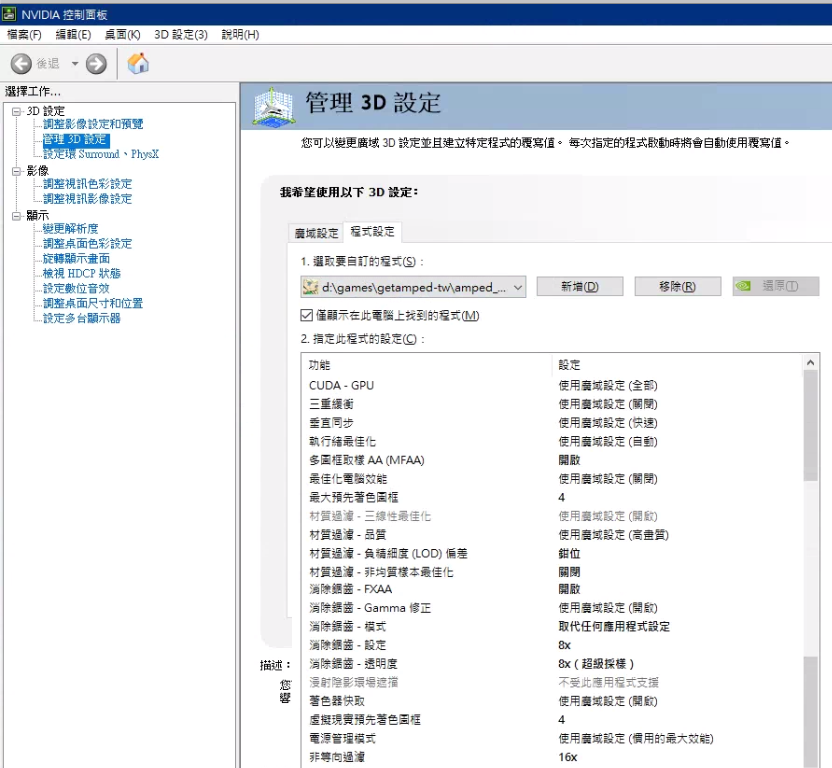Click the 設定 column header
This screenshot has width=832, height=768.
[x=569, y=365]
